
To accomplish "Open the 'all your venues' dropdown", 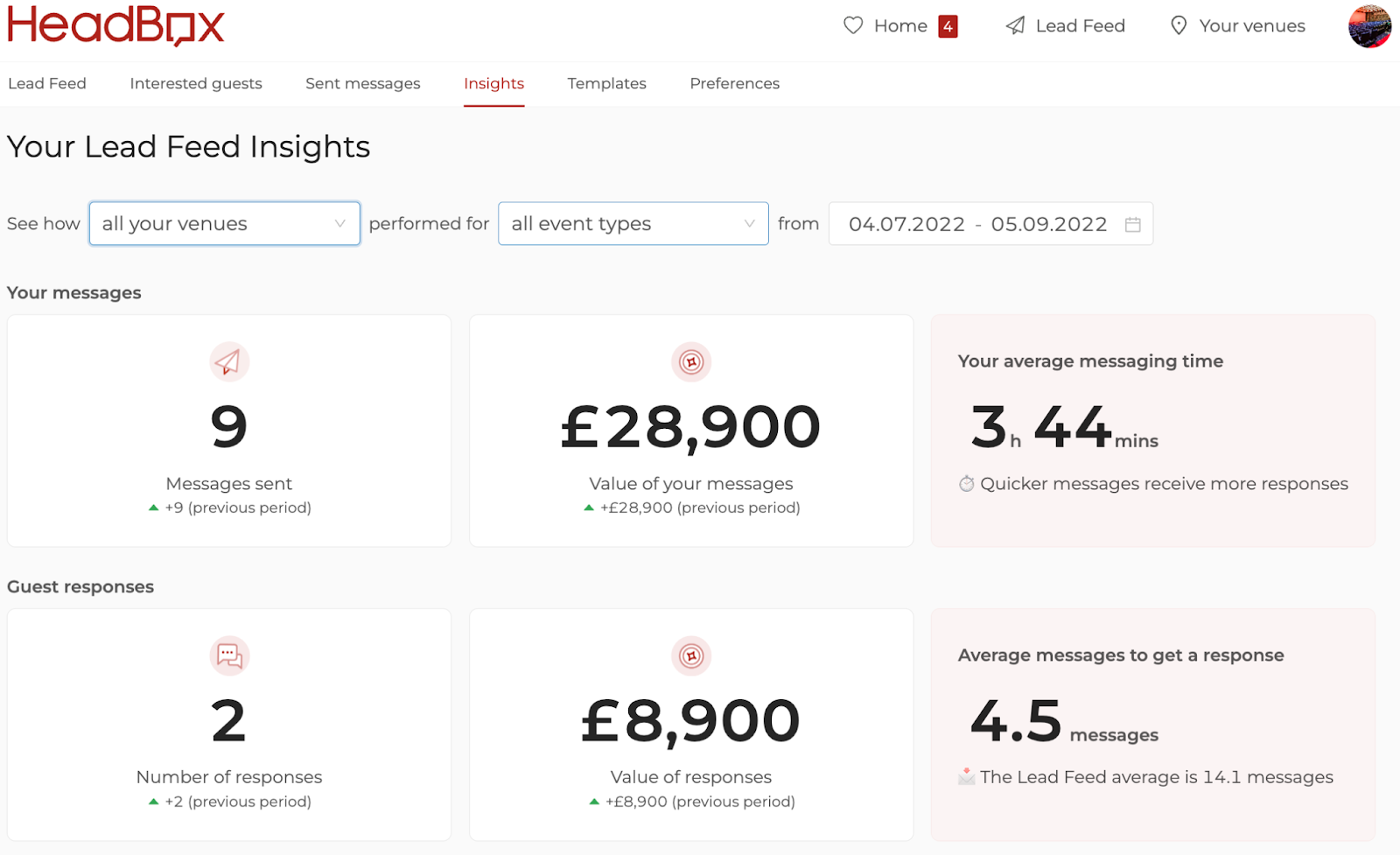I will click(x=224, y=224).
